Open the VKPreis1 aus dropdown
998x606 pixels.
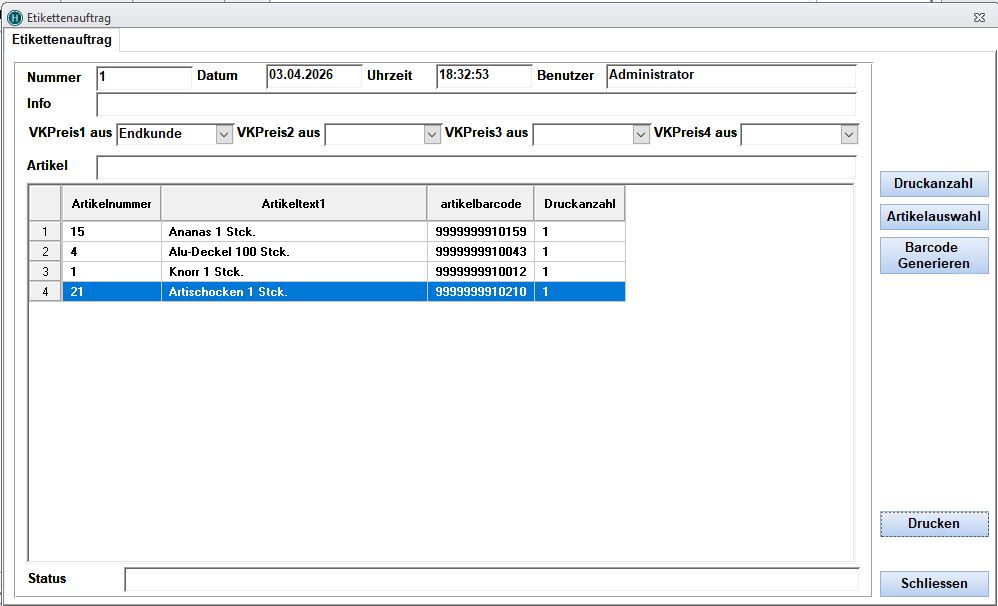[225, 134]
